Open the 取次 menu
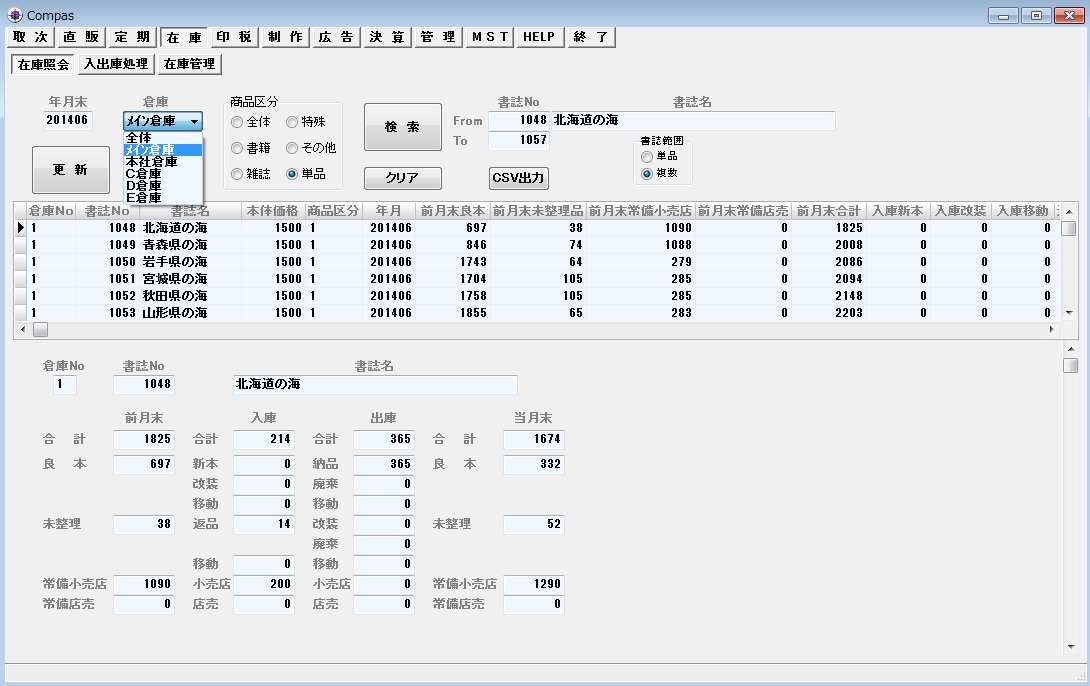Viewport: 1090px width, 686px height. pyautogui.click(x=31, y=37)
